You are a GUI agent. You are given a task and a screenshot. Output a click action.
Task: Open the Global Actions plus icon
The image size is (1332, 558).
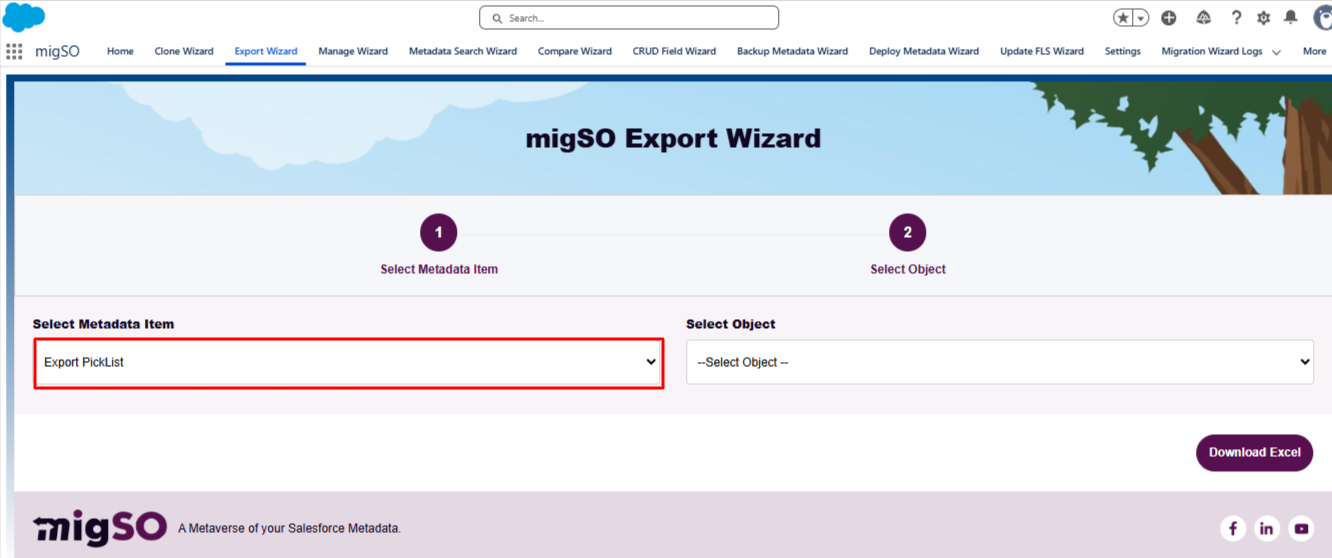(1169, 18)
